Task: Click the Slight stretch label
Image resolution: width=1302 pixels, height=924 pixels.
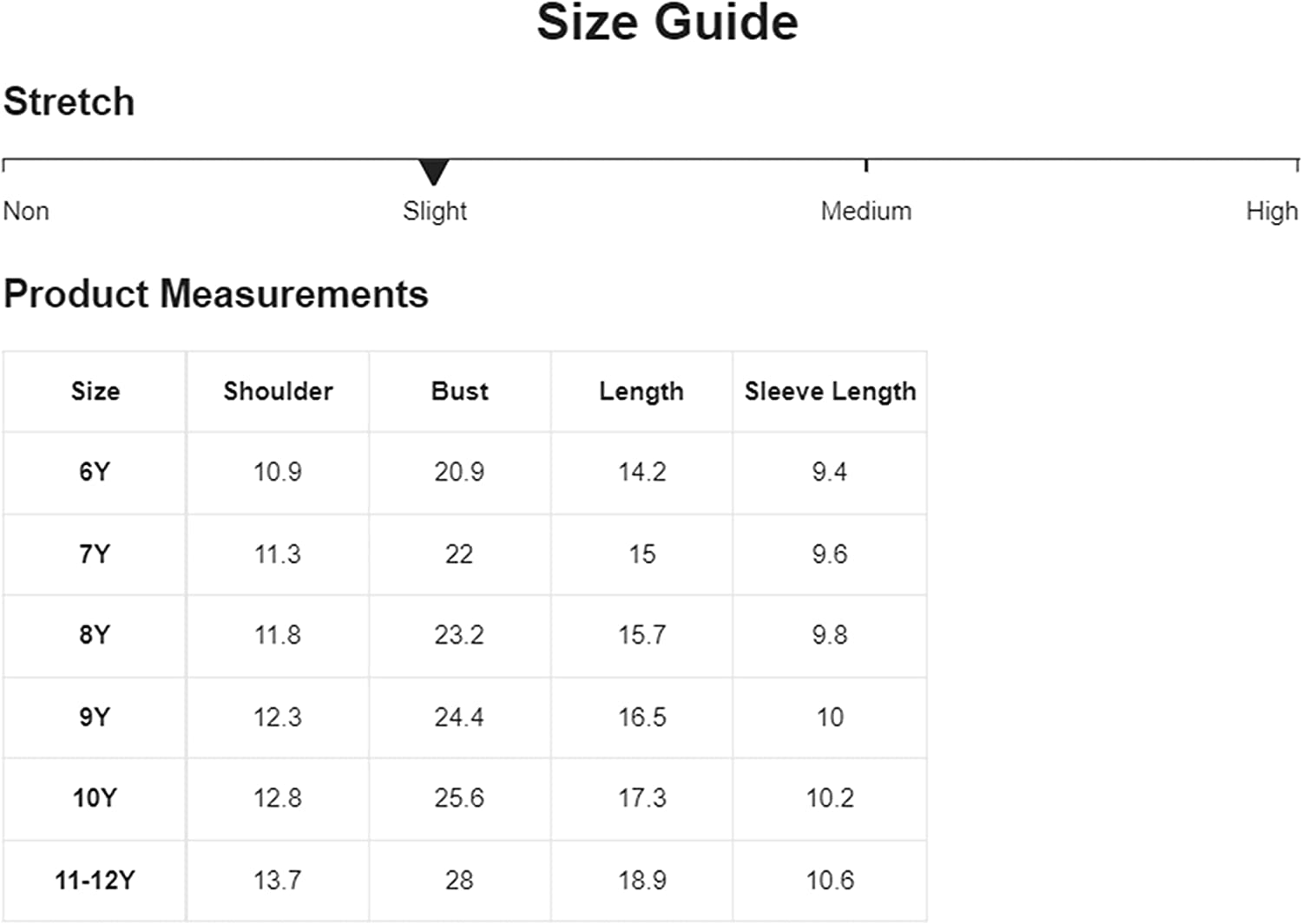Action: [x=434, y=211]
